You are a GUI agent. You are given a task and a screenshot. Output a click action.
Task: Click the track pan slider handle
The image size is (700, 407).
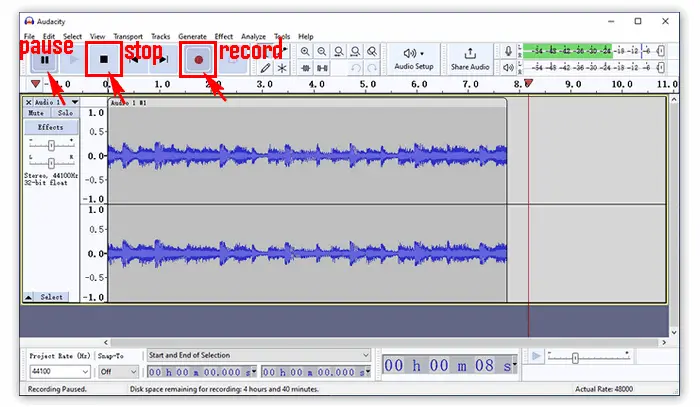click(51, 162)
